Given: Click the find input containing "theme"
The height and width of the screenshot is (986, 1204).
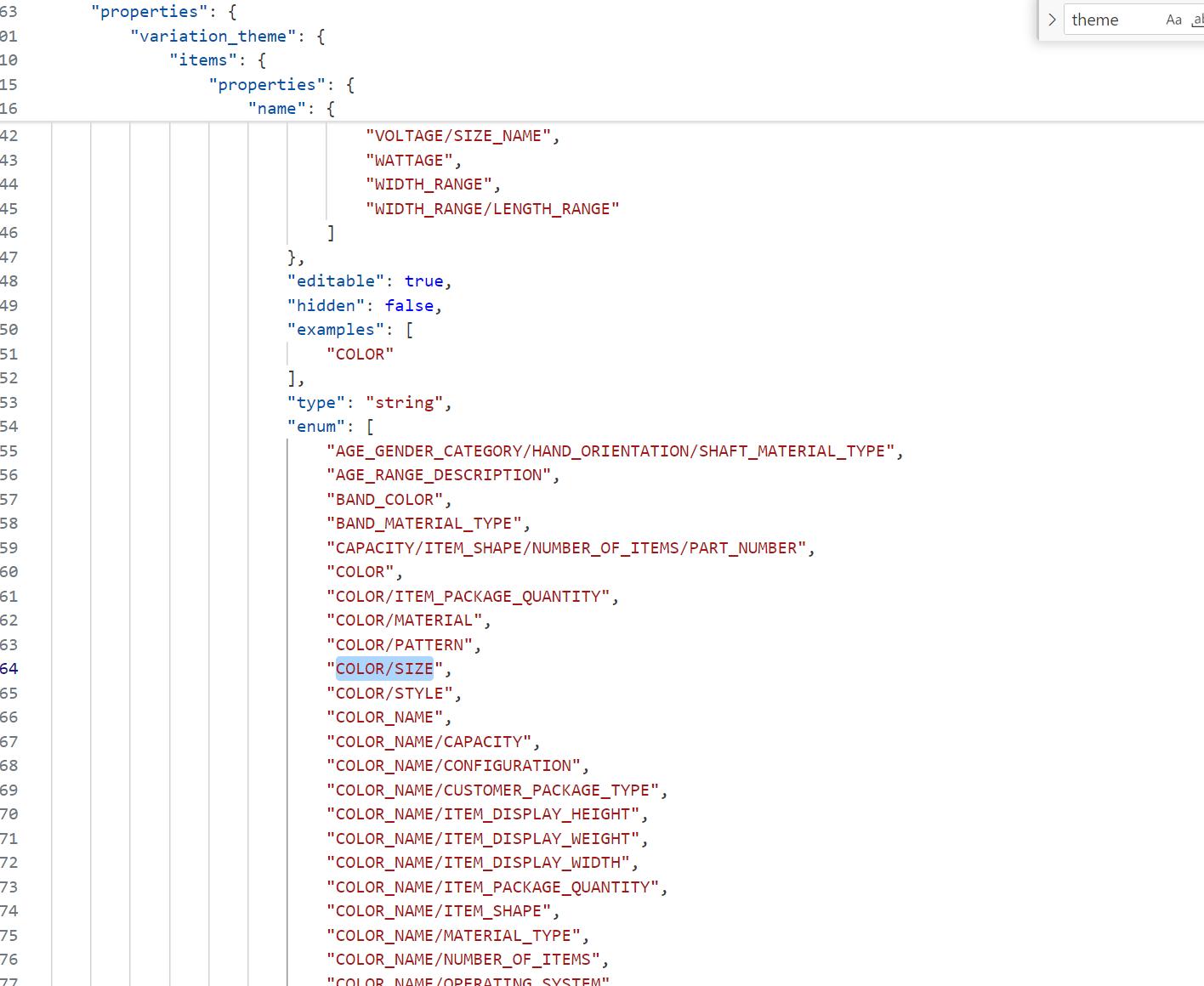Looking at the screenshot, I should (x=1113, y=20).
